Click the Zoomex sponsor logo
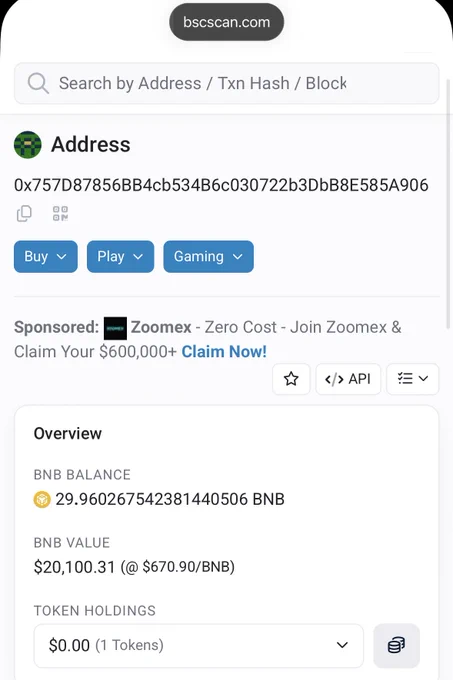The image size is (453, 680). pos(115,328)
